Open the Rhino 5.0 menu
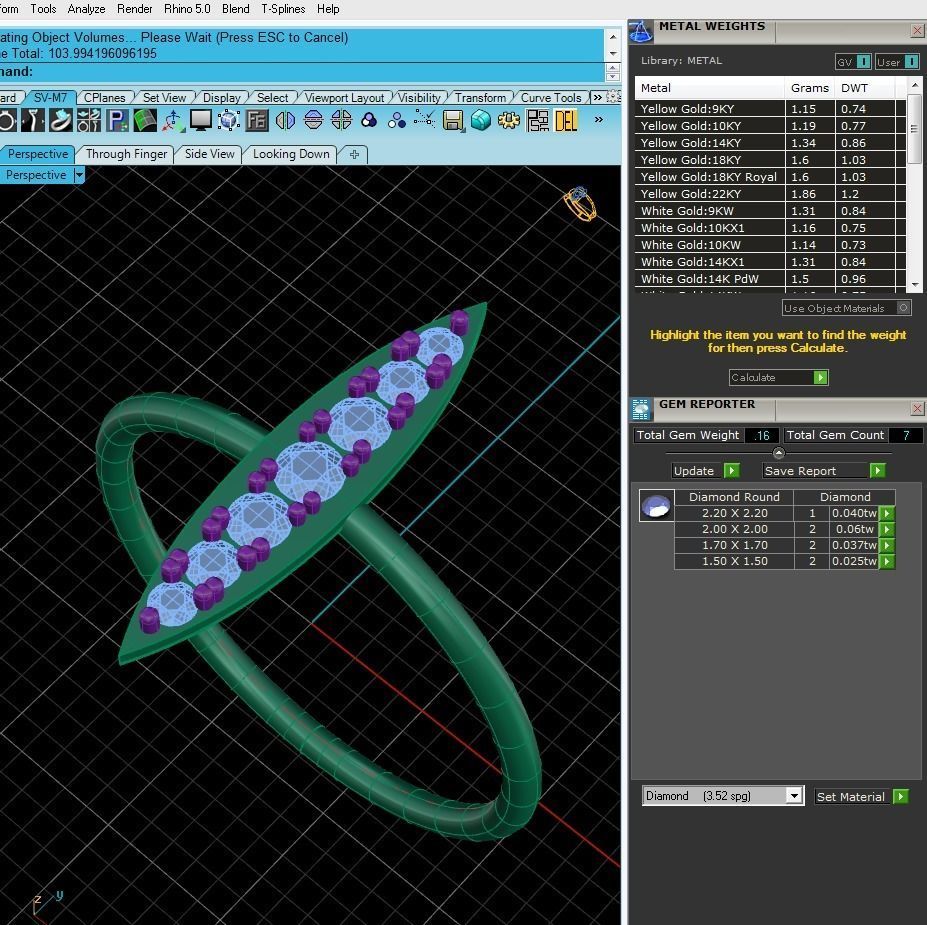Image resolution: width=927 pixels, height=925 pixels. [187, 9]
